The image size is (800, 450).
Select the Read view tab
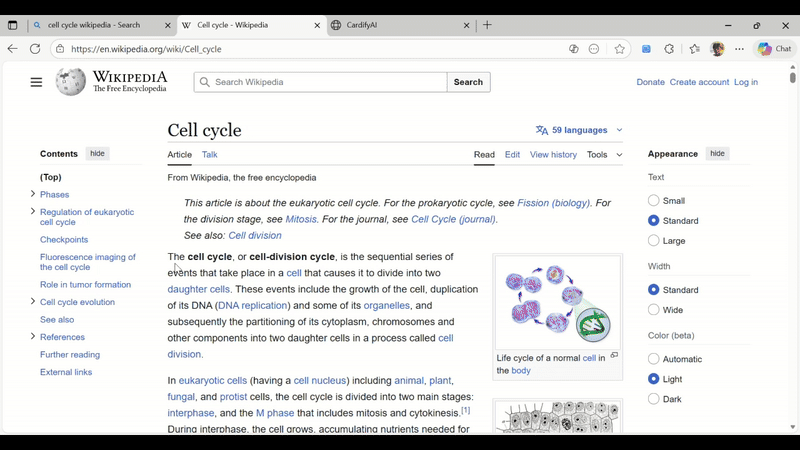(x=484, y=155)
